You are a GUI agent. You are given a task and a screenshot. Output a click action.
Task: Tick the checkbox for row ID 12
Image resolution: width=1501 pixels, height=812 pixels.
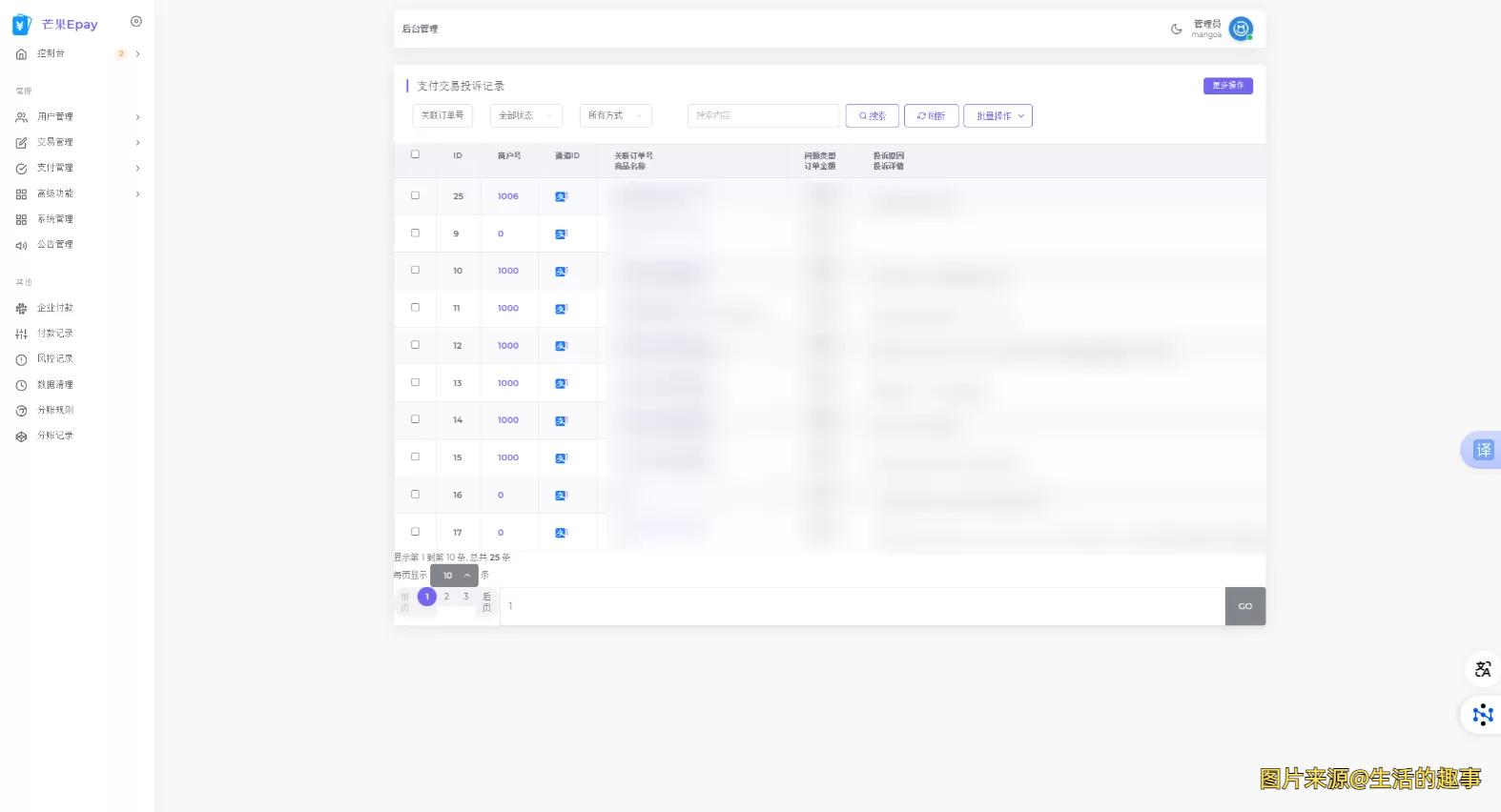click(x=415, y=345)
